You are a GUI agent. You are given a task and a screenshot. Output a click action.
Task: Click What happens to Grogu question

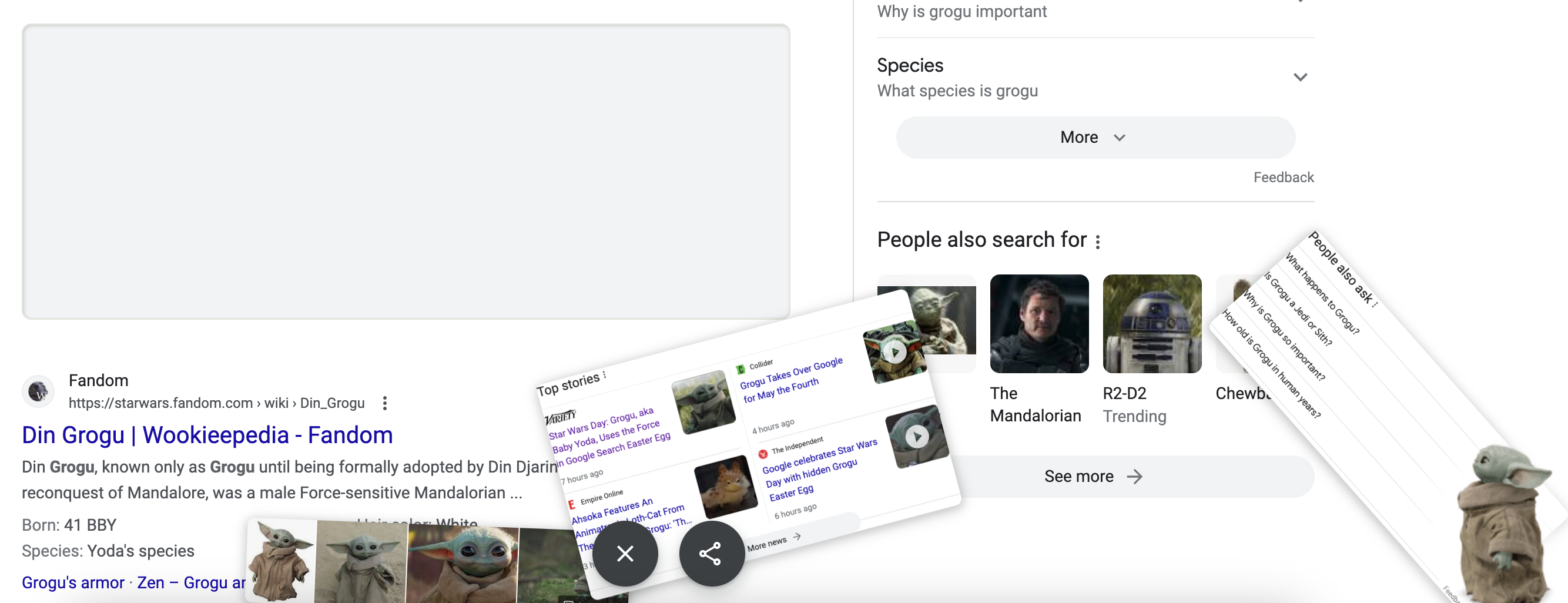pos(1322,294)
